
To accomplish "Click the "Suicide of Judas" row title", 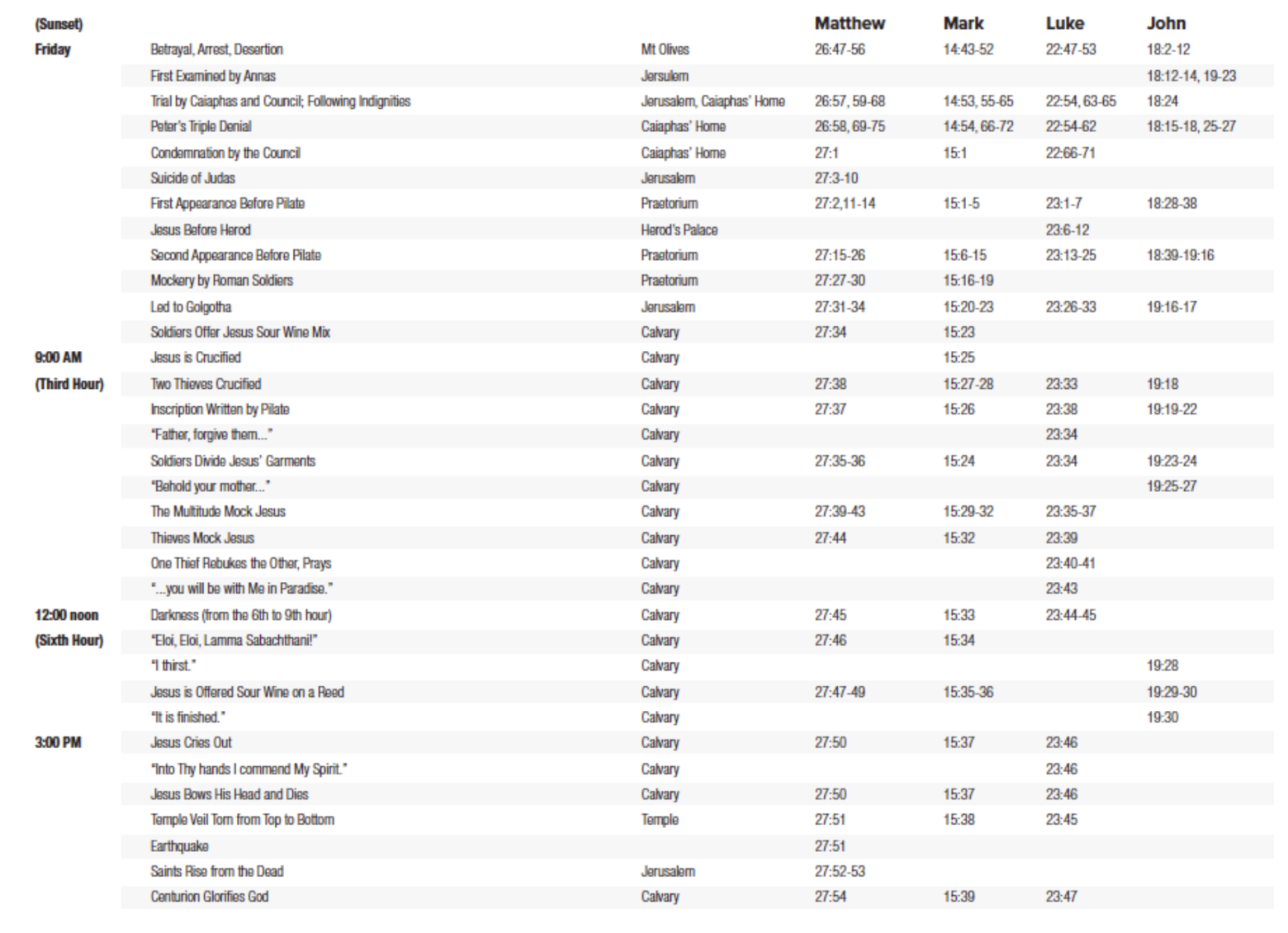I will point(192,178).
